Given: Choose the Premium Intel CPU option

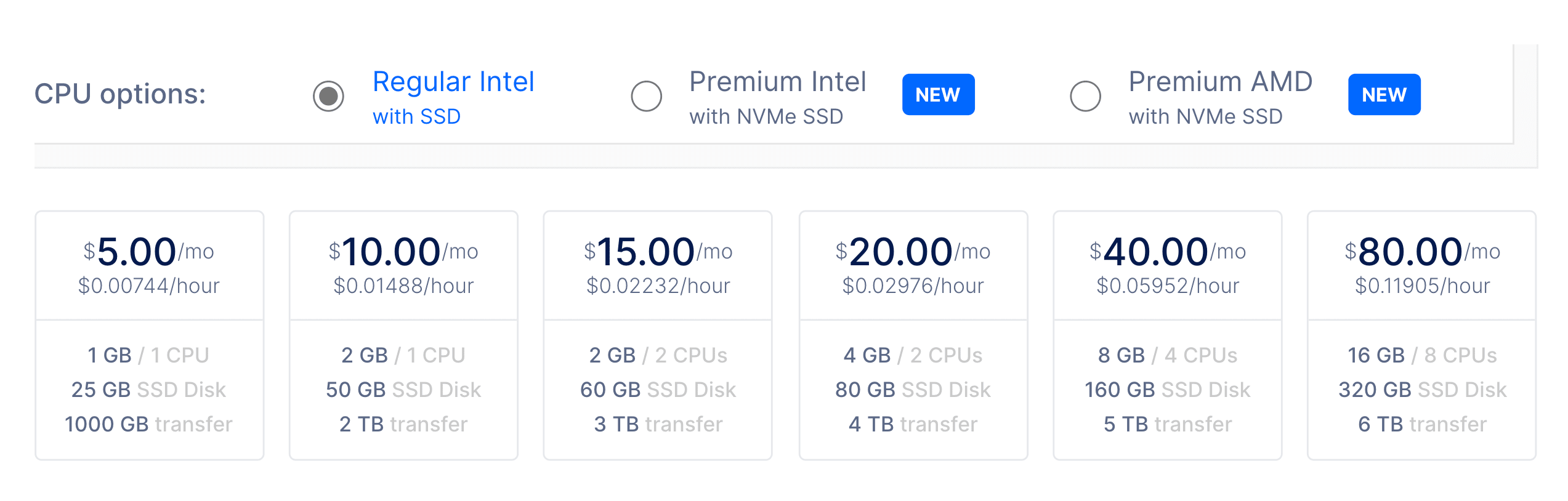Looking at the screenshot, I should [647, 96].
